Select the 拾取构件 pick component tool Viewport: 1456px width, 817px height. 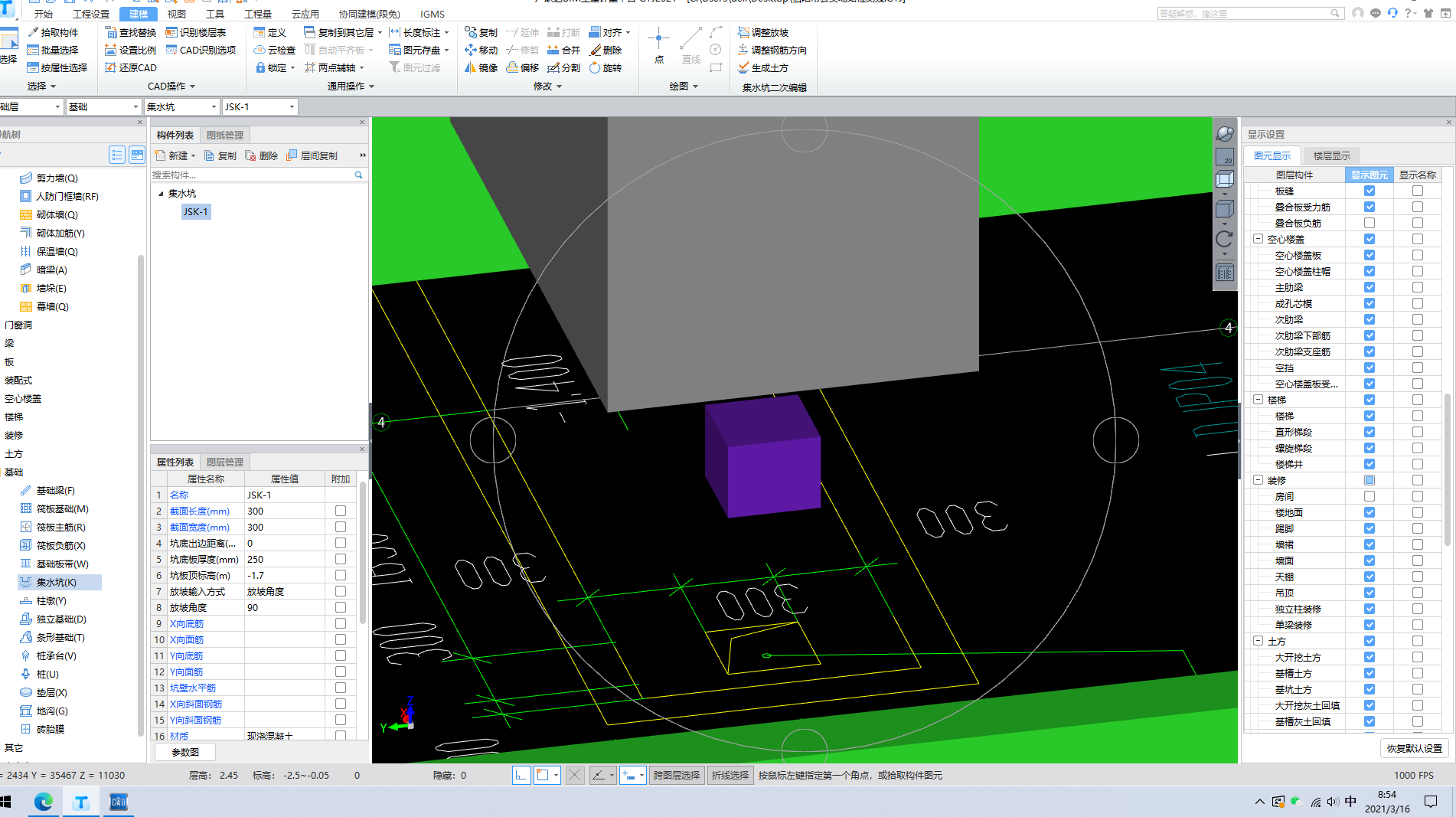[x=53, y=32]
